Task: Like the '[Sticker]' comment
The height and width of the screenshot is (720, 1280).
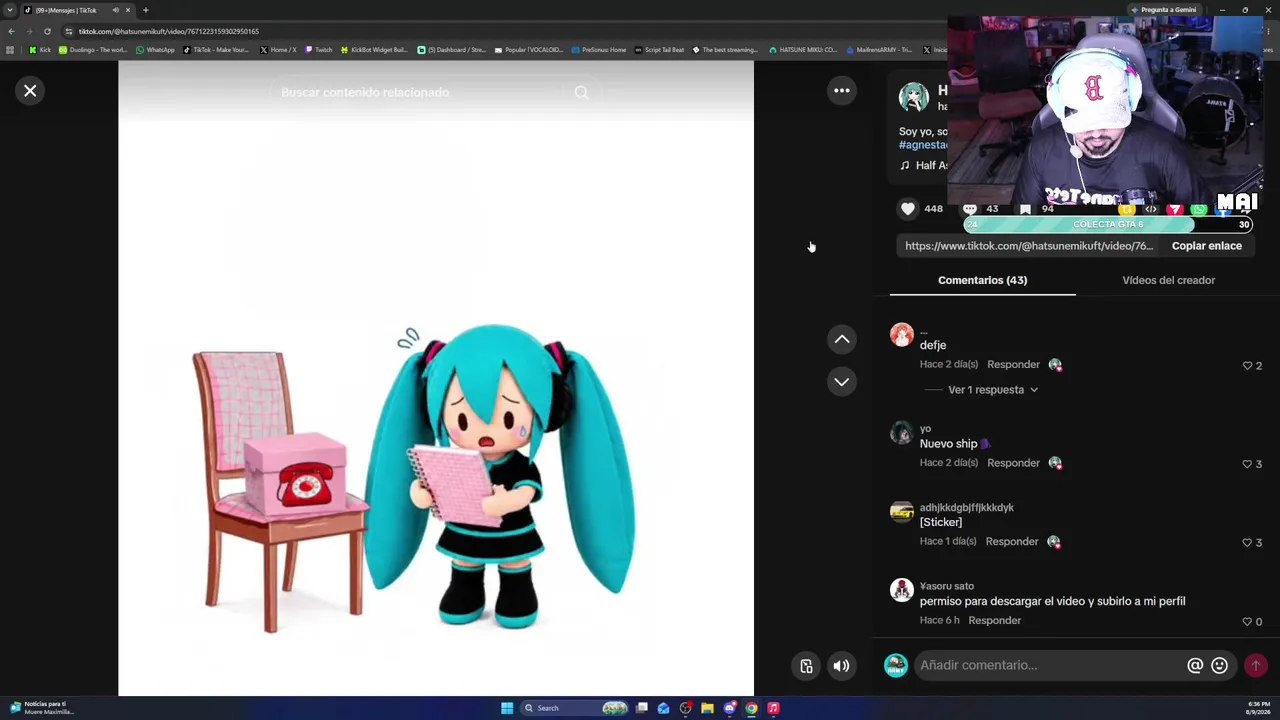Action: tap(1248, 543)
